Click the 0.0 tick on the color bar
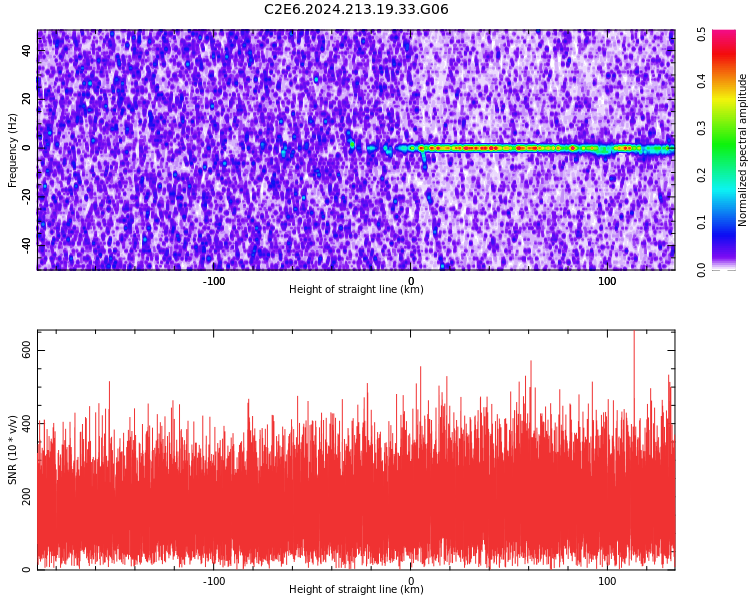The image size is (750, 600). (x=701, y=270)
